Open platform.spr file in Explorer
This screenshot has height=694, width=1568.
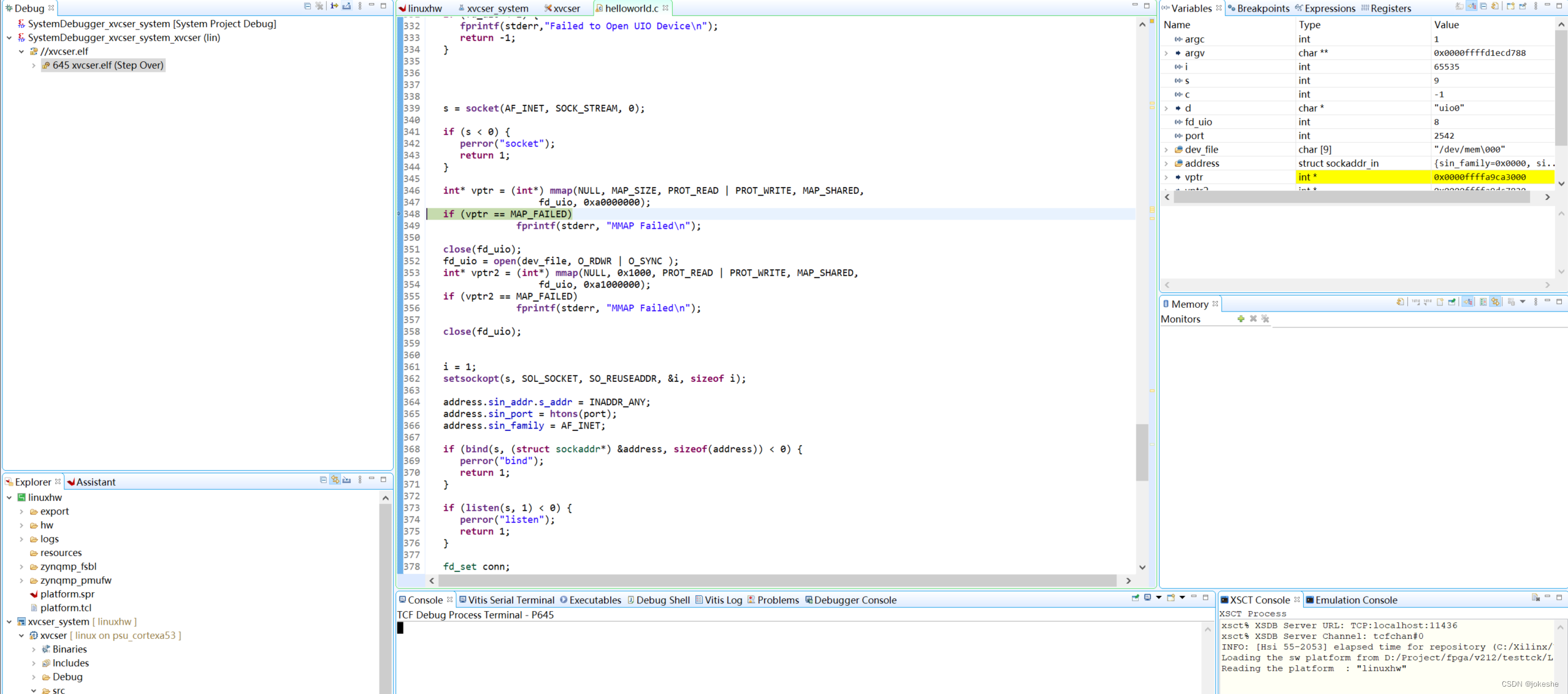click(x=67, y=594)
